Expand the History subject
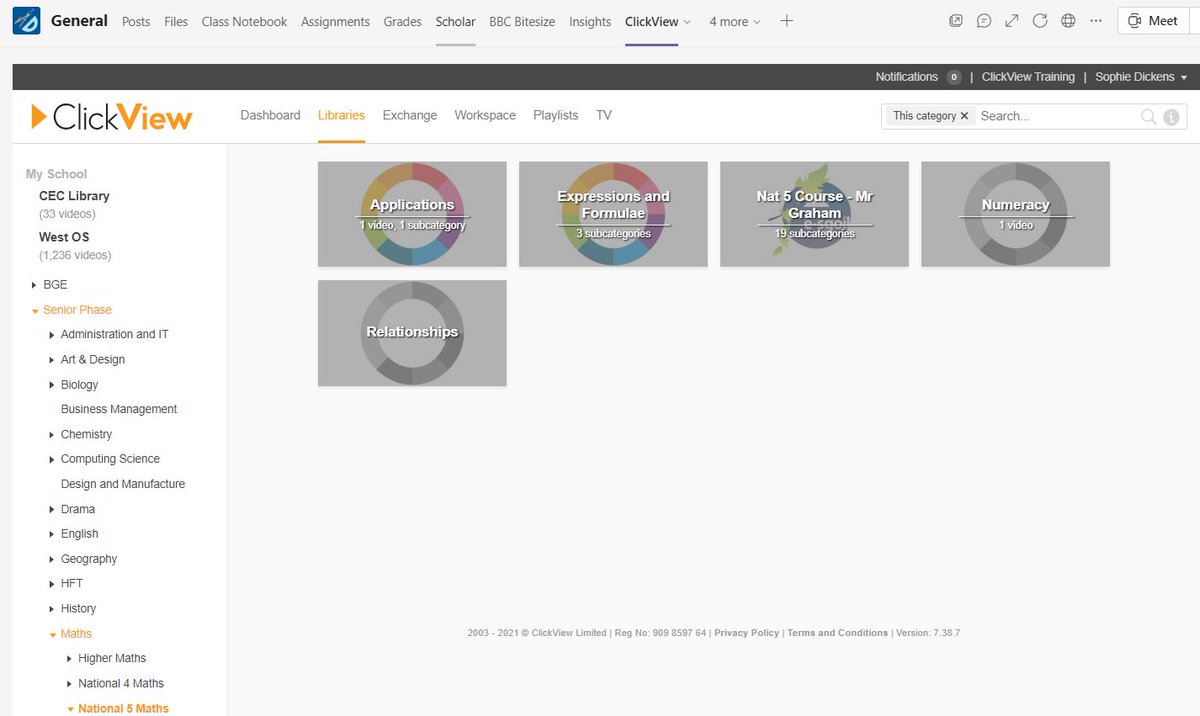The image size is (1200, 716). point(52,608)
